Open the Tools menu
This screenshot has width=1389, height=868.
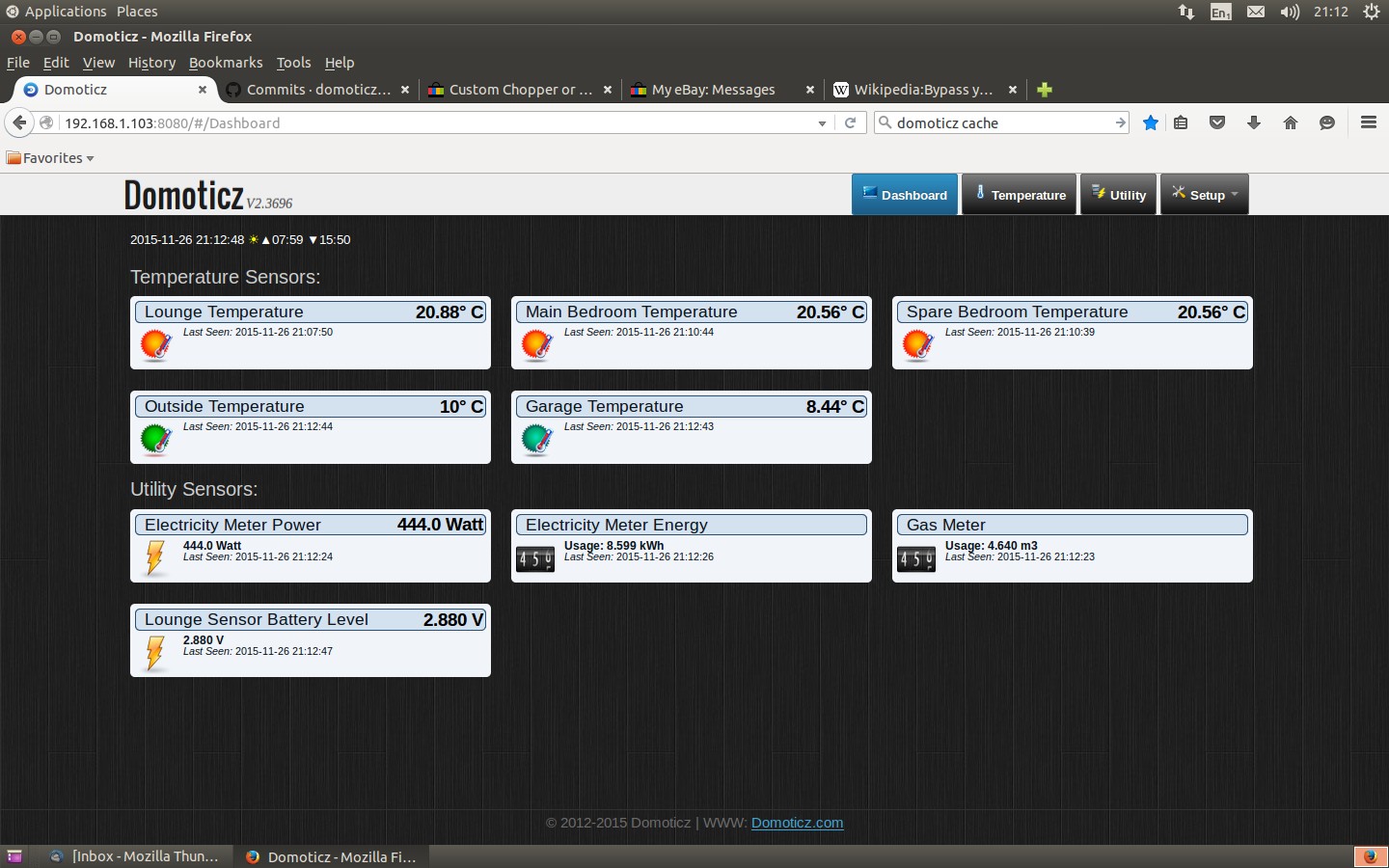(x=293, y=63)
